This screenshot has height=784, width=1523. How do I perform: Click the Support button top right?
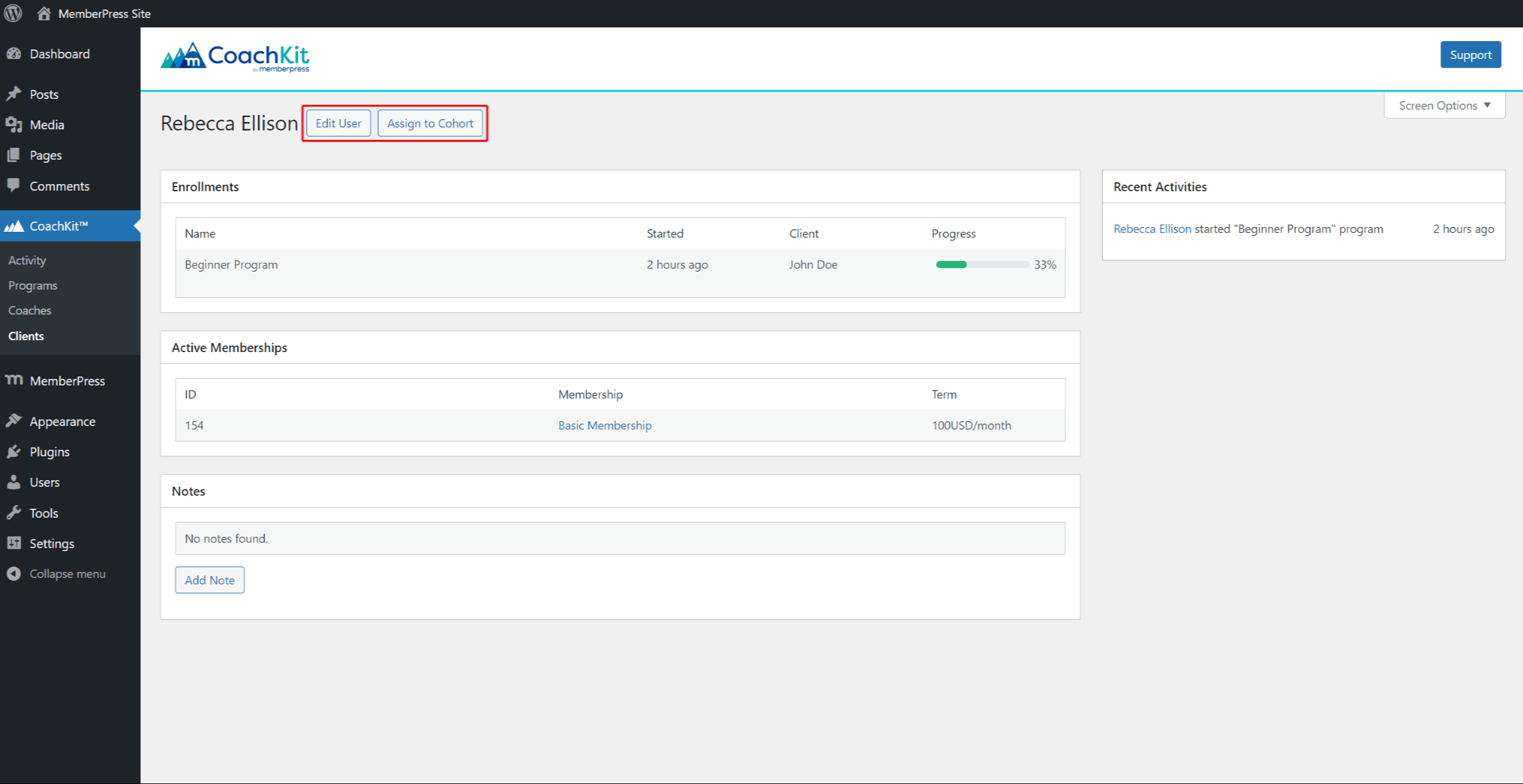[1470, 54]
